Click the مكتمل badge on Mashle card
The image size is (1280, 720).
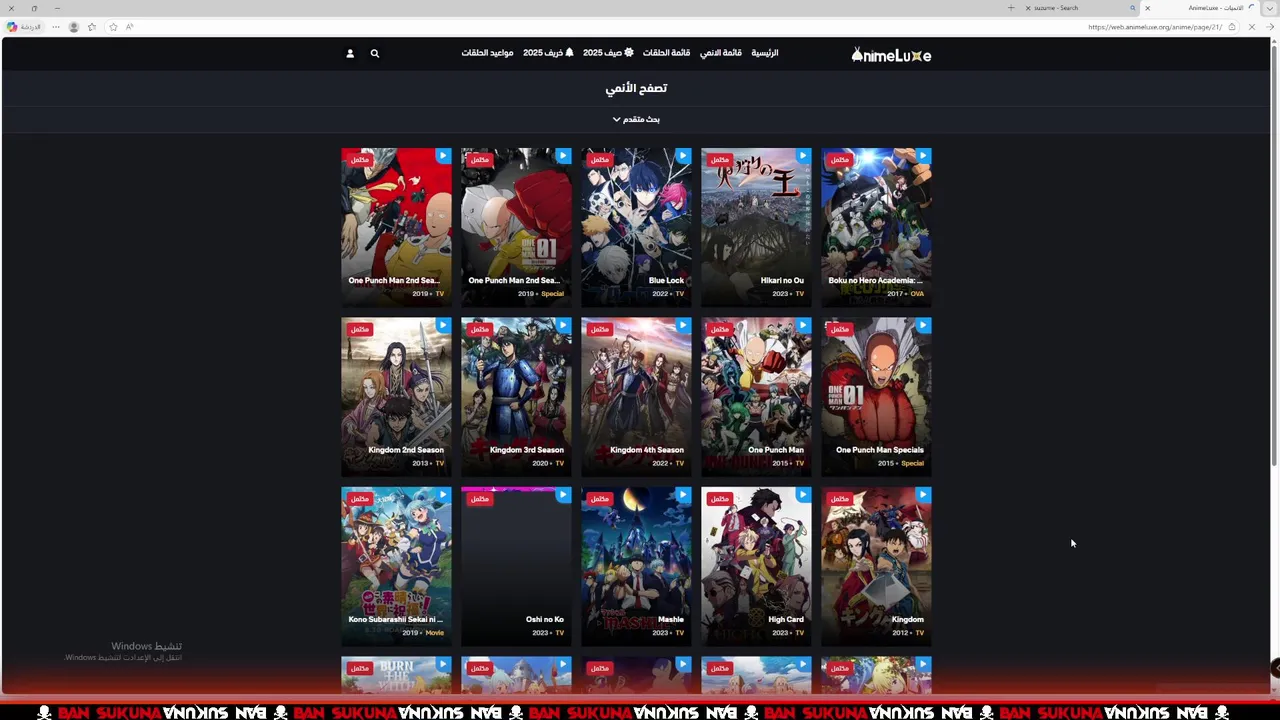(600, 498)
